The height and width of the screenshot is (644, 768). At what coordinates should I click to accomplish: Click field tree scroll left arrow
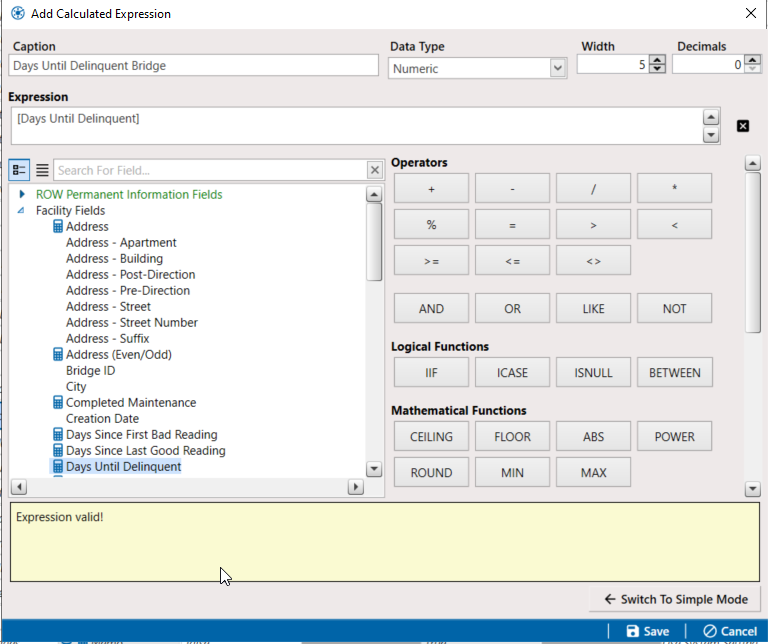pyautogui.click(x=19, y=487)
